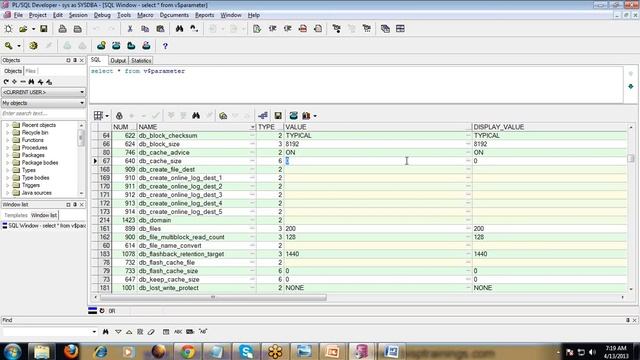This screenshot has height=360, width=640.
Task: Click the Copy icon in the toolbar
Action: (x=145, y=29)
